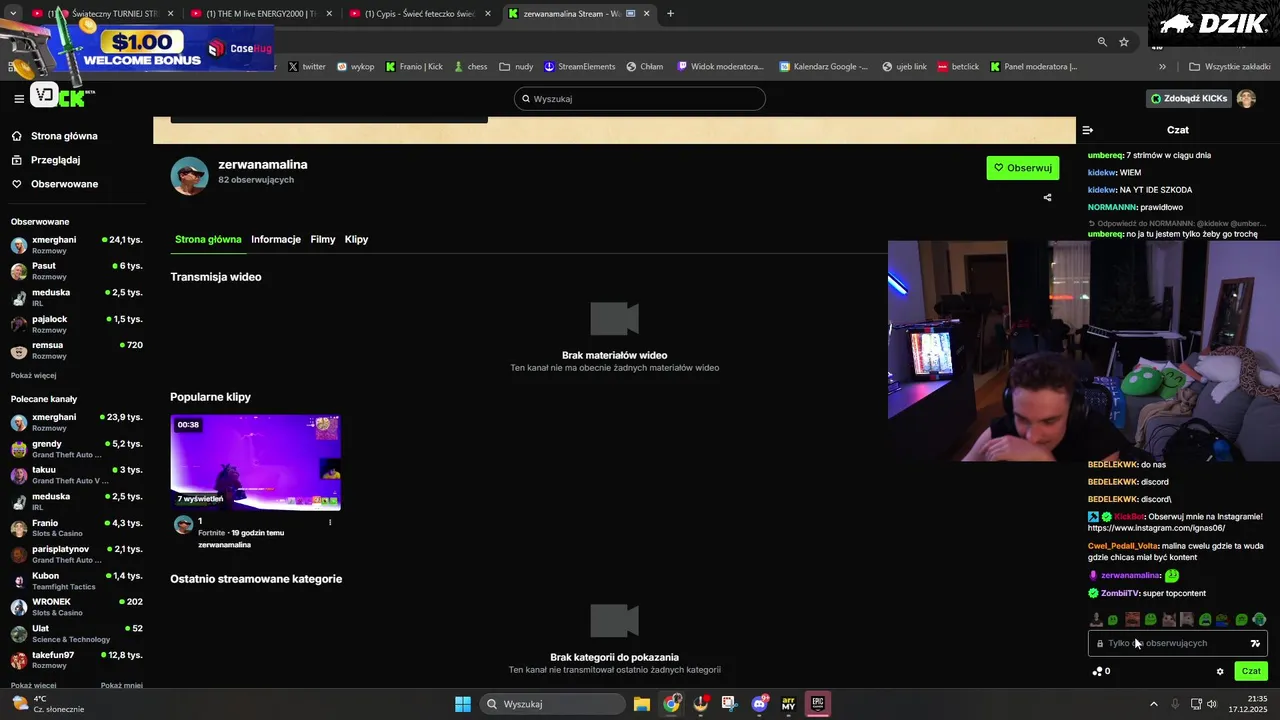Open the nudy bookmarks folder
Image resolution: width=1280 pixels, height=720 pixels.
[x=516, y=67]
